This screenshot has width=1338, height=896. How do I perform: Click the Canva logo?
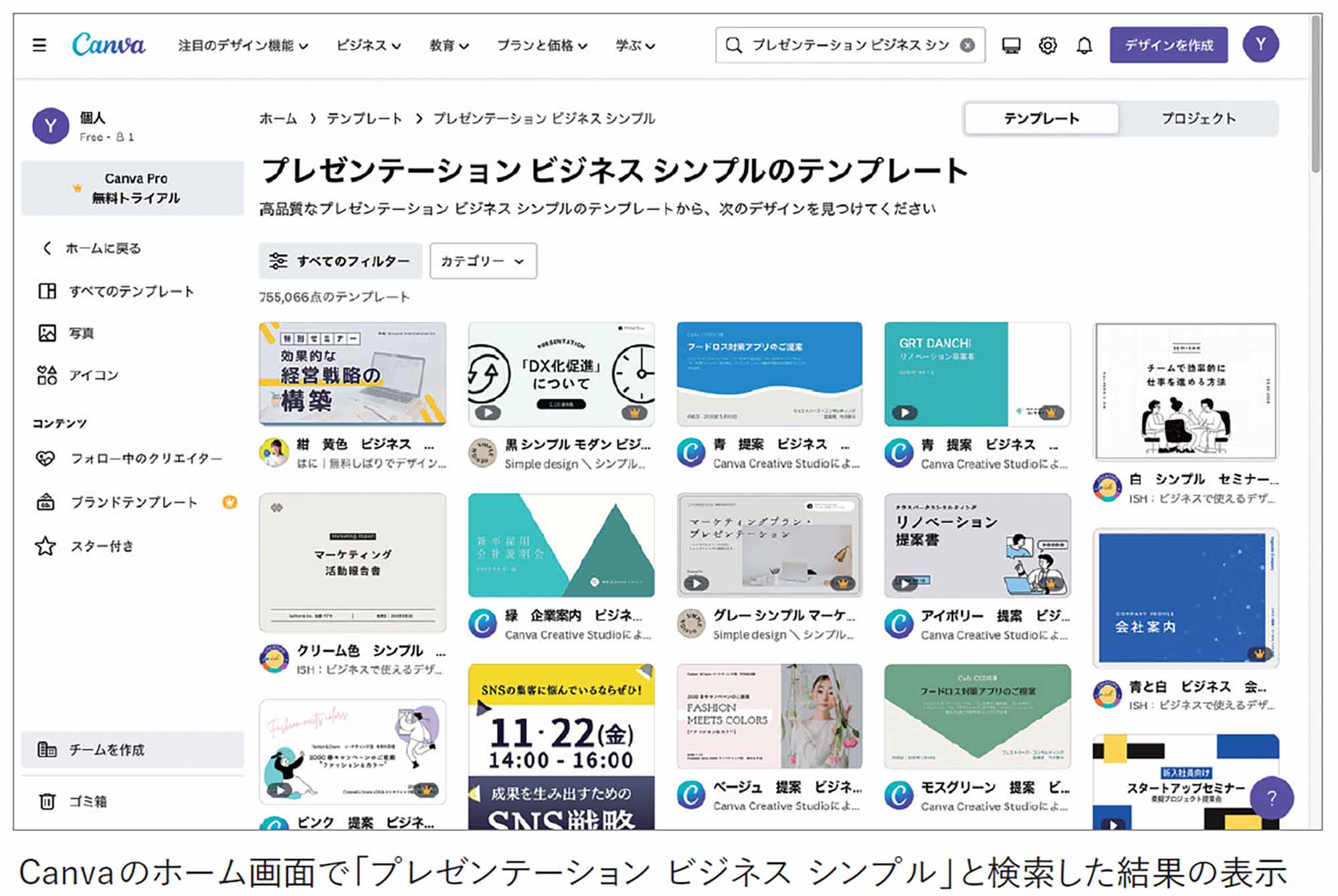tap(108, 45)
